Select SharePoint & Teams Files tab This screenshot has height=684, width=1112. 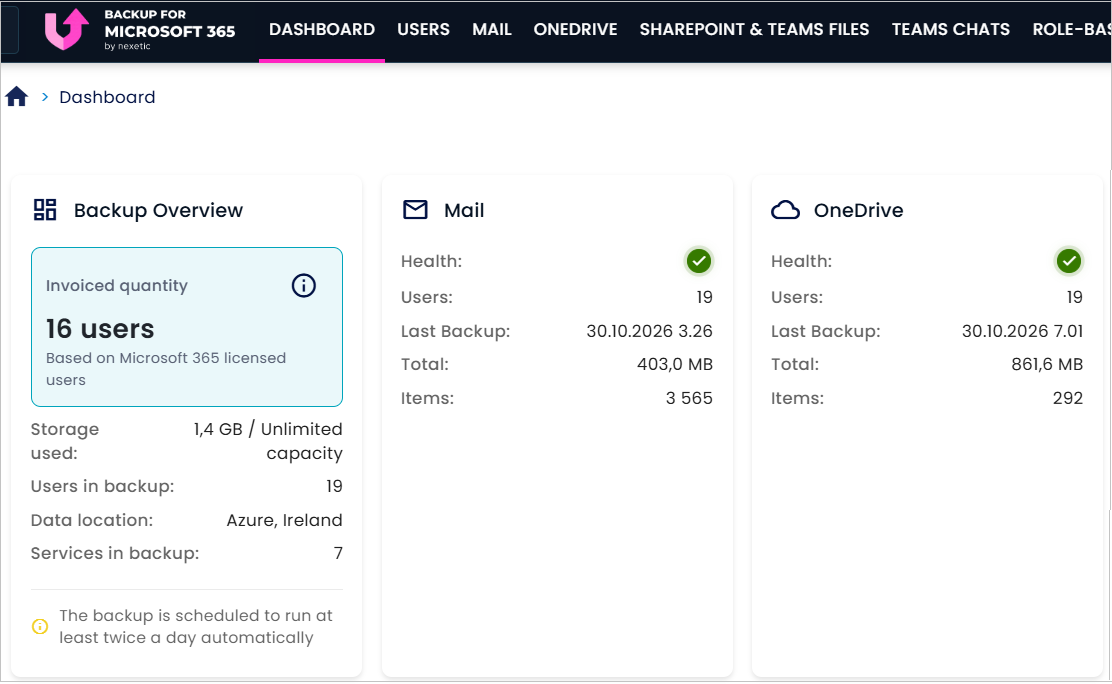pyautogui.click(x=754, y=29)
